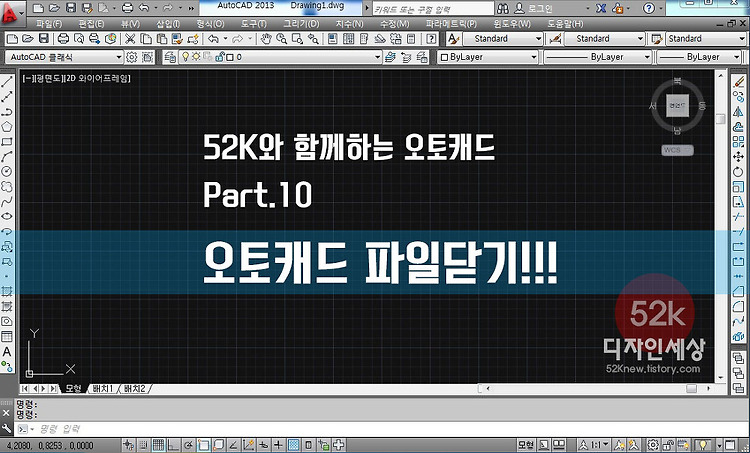Open the Properties palette icon
This screenshot has width=750, height=453.
click(332, 39)
